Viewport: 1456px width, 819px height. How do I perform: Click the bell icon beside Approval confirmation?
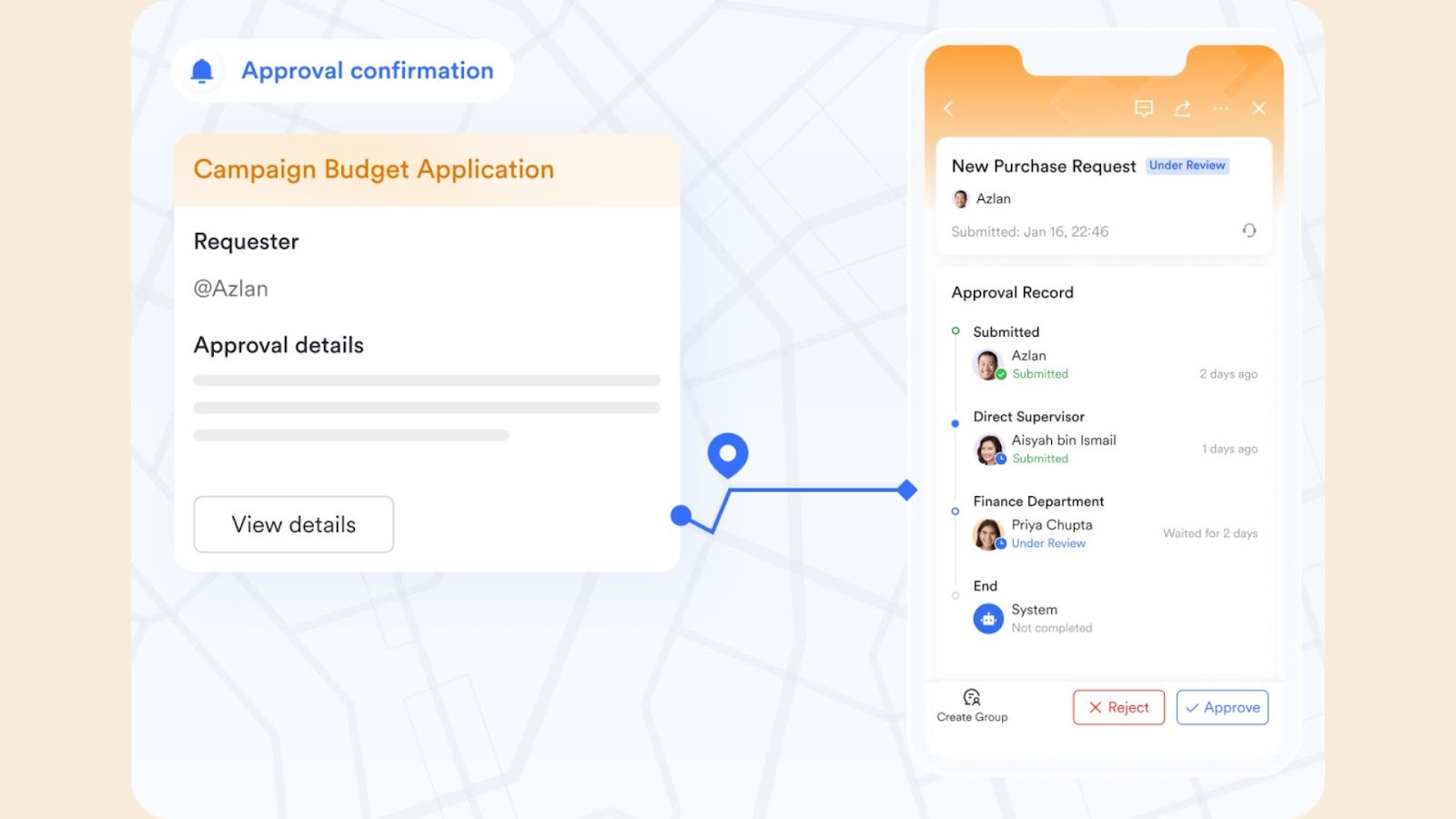(x=201, y=69)
